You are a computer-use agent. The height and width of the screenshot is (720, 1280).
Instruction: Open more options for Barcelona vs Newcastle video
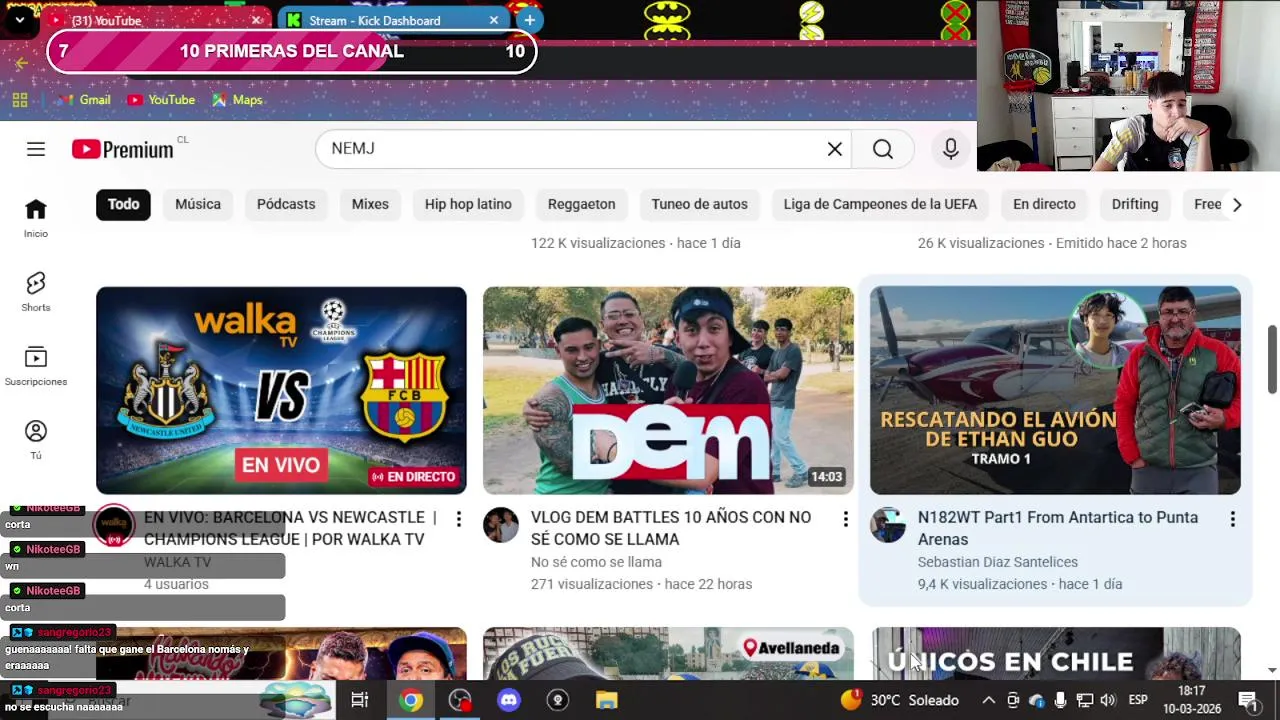458,519
